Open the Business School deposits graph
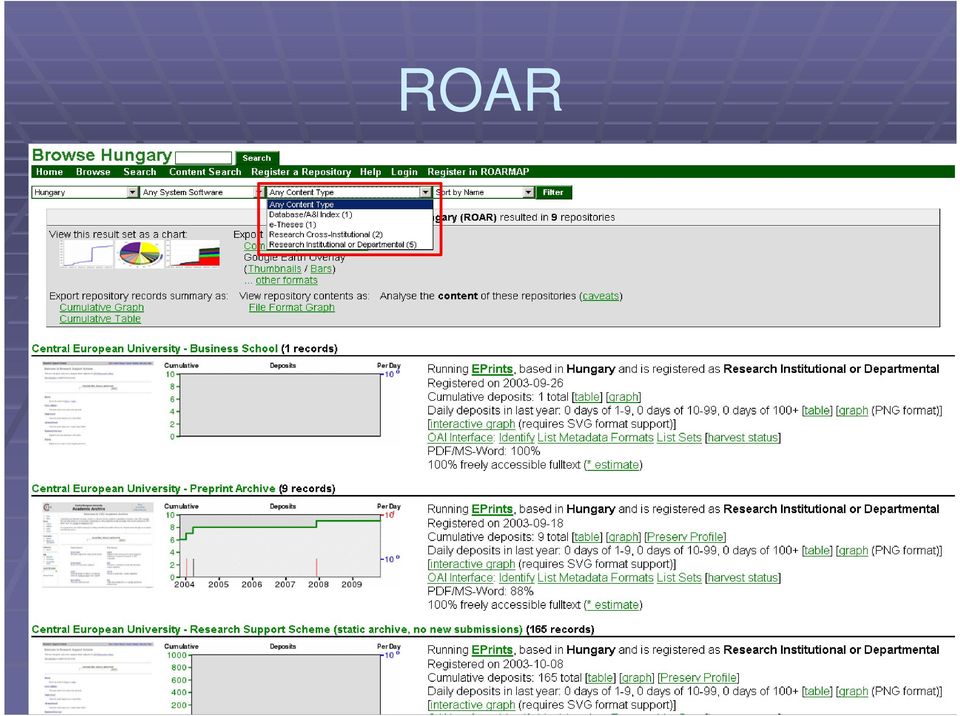 pyautogui.click(x=282, y=402)
